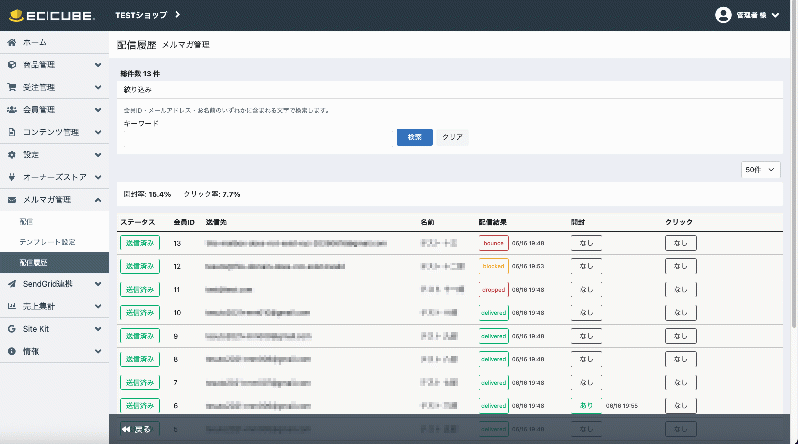The image size is (798, 444).
Task: Expand the コンテンツ管理 menu chevron
Action: [98, 132]
